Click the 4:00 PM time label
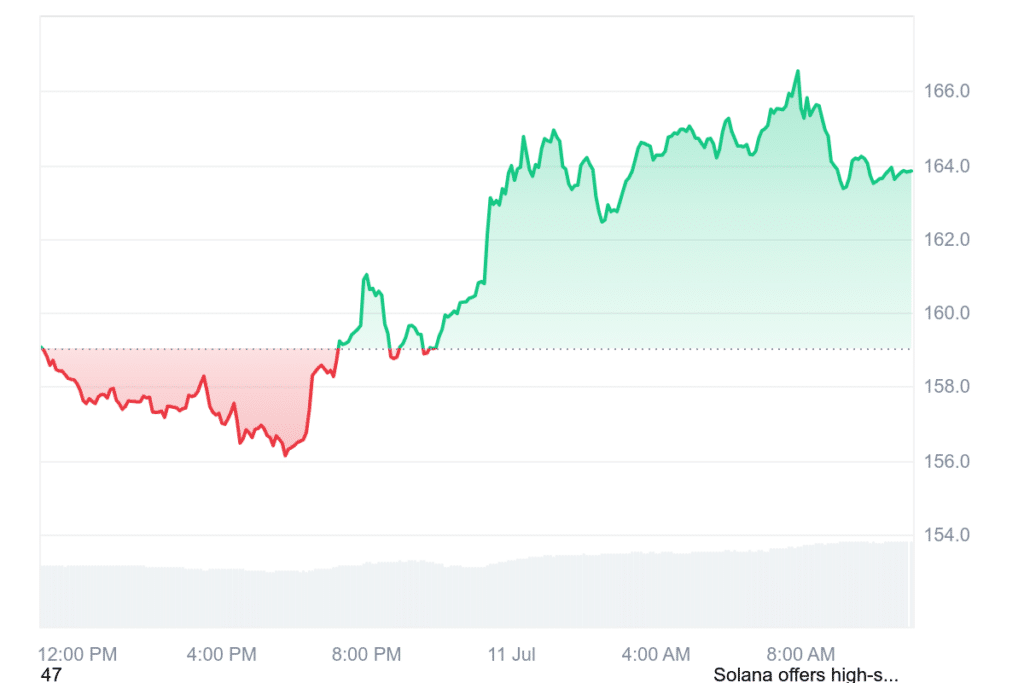This screenshot has width=1024, height=683. pos(221,654)
